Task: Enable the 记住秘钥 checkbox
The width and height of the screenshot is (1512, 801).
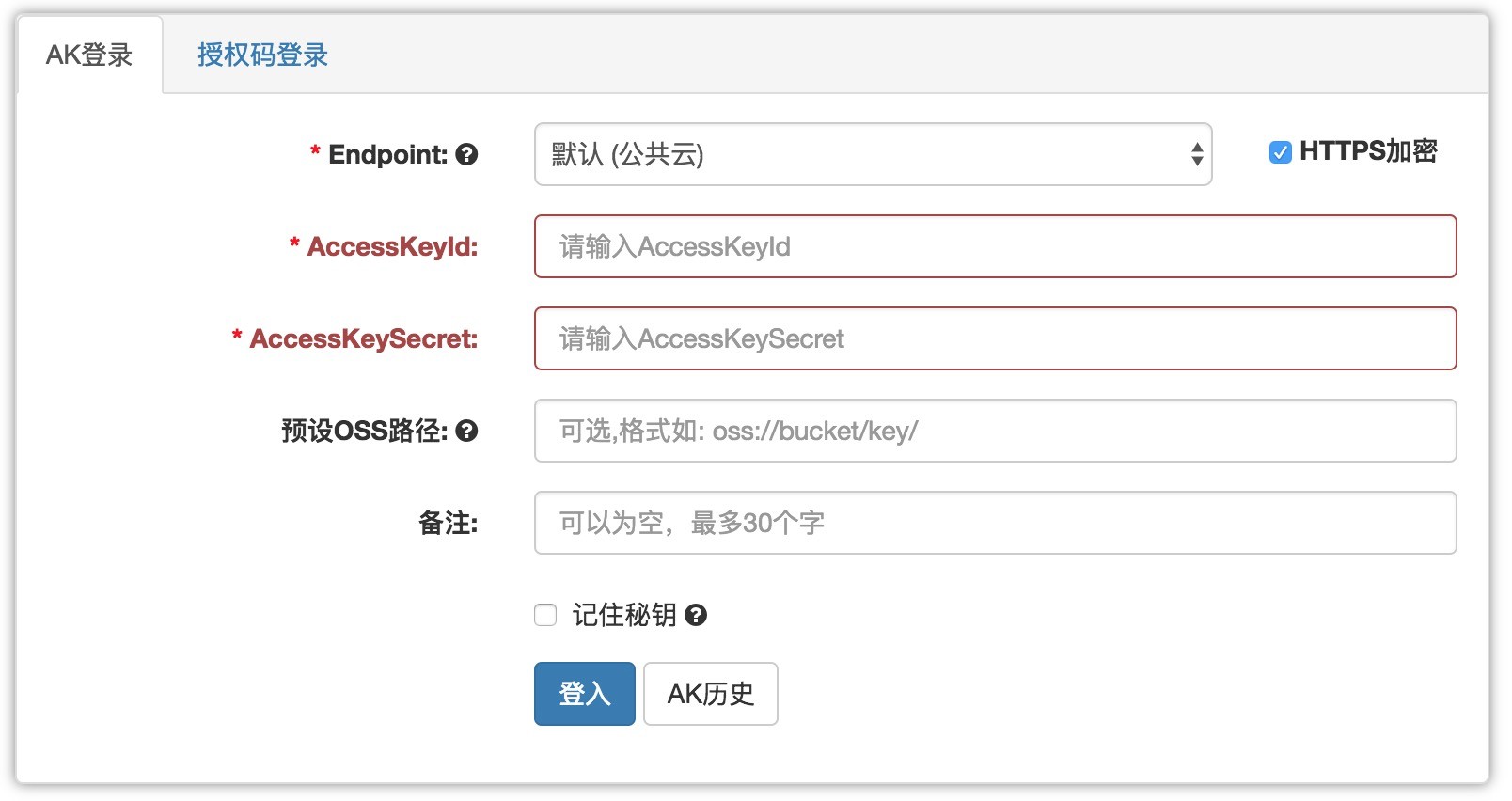Action: point(545,615)
